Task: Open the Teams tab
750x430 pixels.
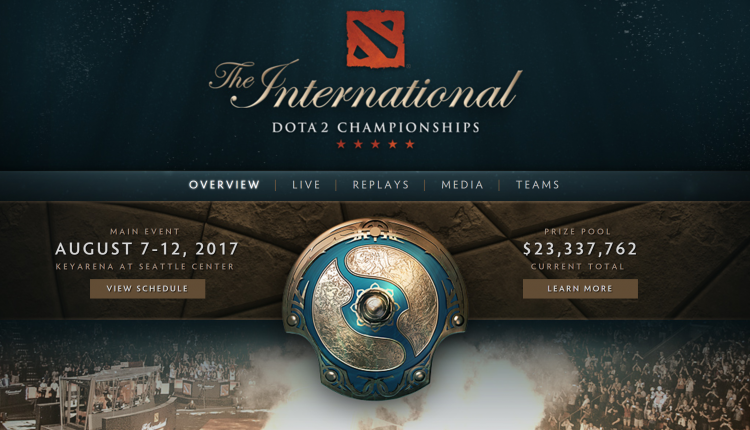Action: pos(538,185)
